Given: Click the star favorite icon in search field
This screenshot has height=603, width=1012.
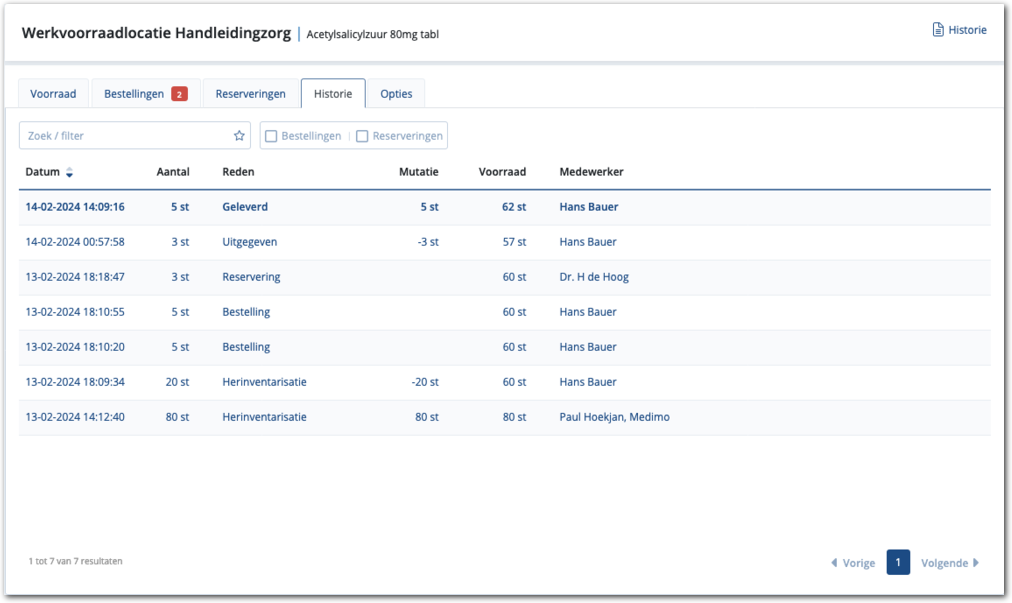Looking at the screenshot, I should 239,136.
